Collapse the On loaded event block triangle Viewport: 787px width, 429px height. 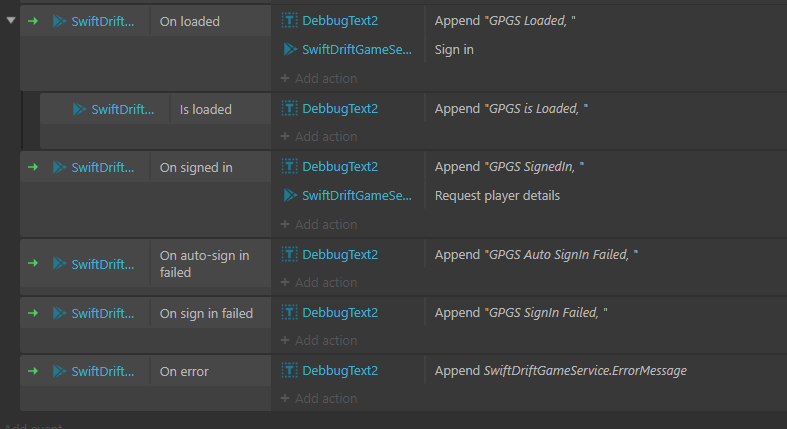click(x=11, y=21)
